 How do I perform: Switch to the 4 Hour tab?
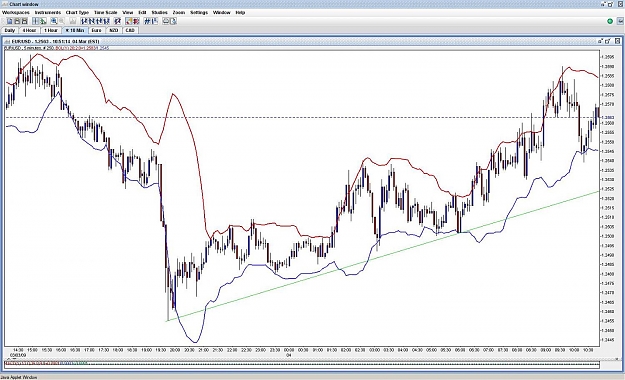[29, 30]
